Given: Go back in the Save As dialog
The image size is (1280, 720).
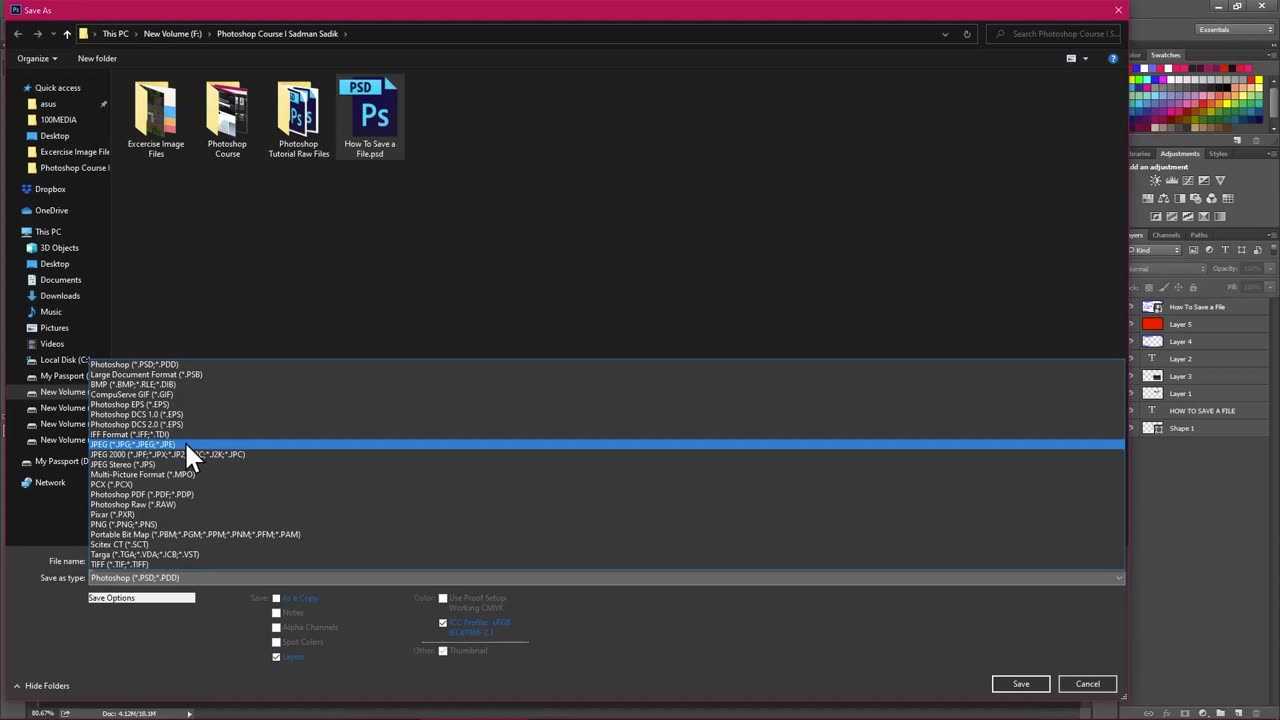Looking at the screenshot, I should point(18,34).
